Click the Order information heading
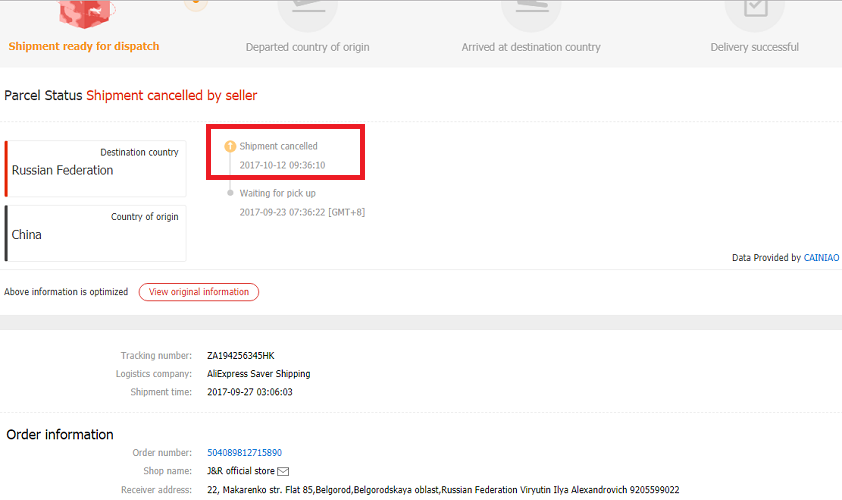 [x=60, y=434]
